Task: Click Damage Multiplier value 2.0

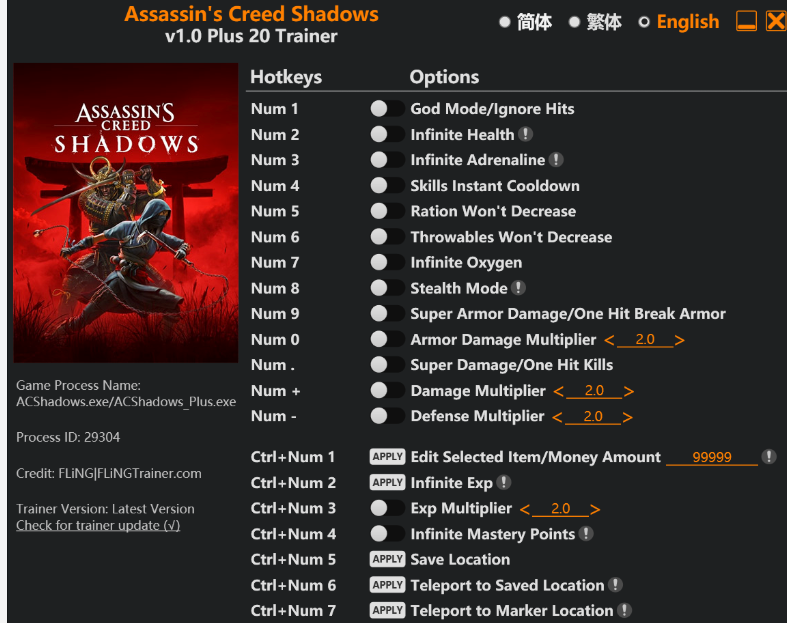Action: (x=594, y=391)
